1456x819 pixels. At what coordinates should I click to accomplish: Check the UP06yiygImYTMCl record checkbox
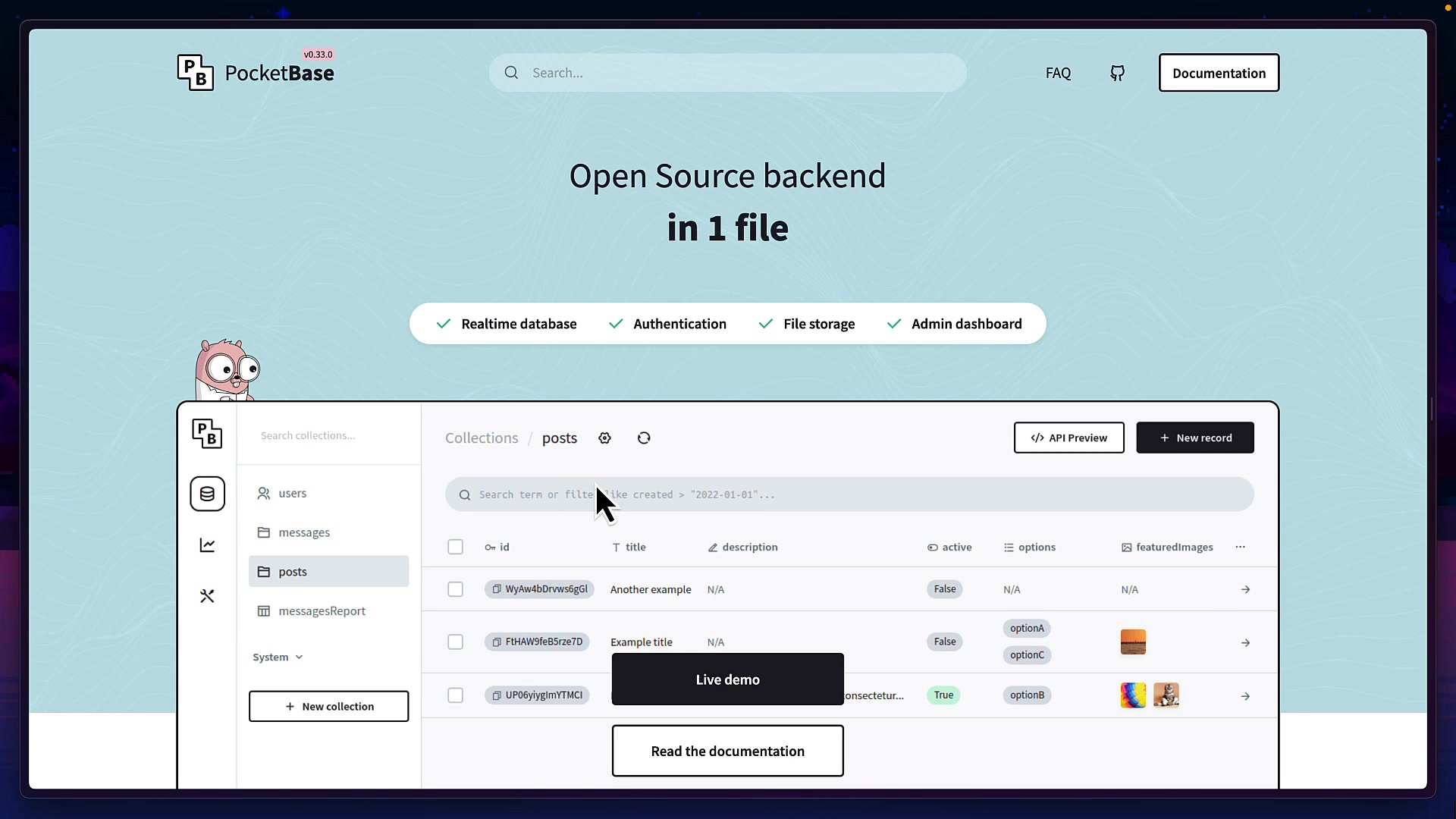point(455,695)
